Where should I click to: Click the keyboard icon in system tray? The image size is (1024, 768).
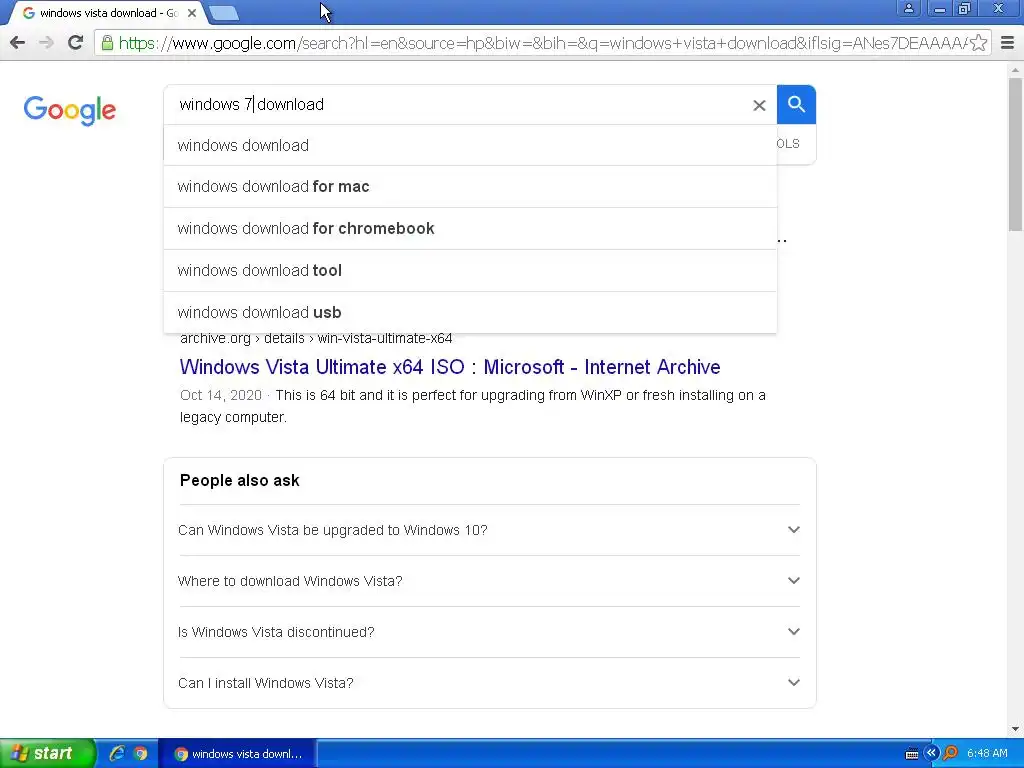(912, 754)
